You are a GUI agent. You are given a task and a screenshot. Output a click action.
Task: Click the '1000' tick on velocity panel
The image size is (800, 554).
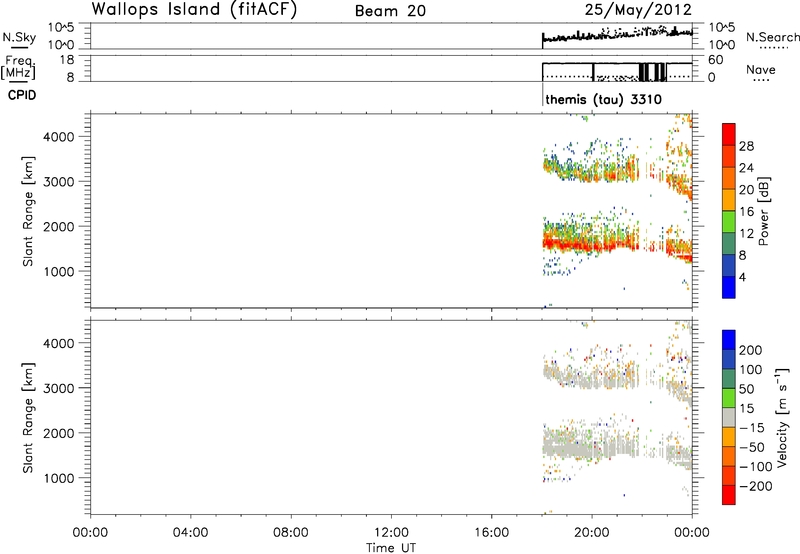click(58, 478)
